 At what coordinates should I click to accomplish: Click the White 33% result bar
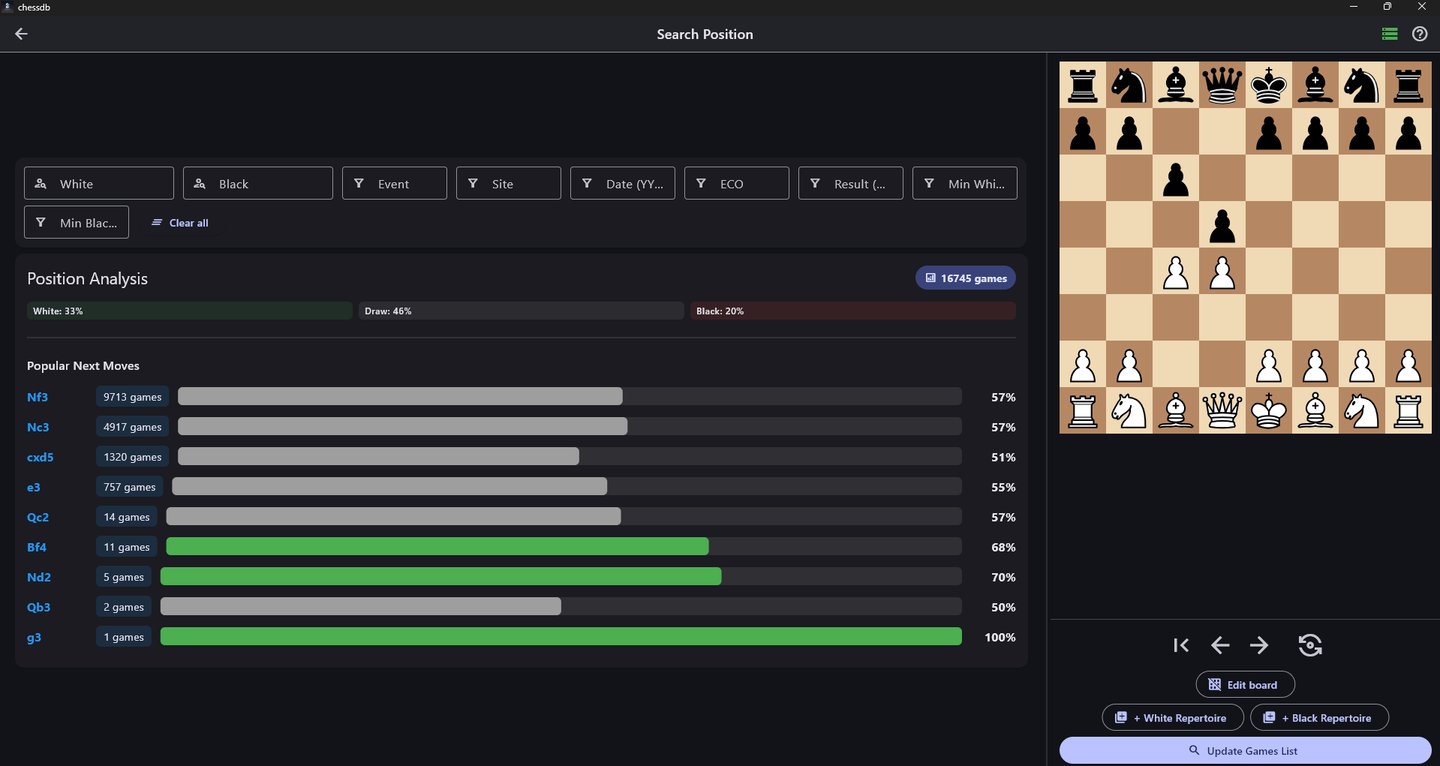tap(190, 311)
